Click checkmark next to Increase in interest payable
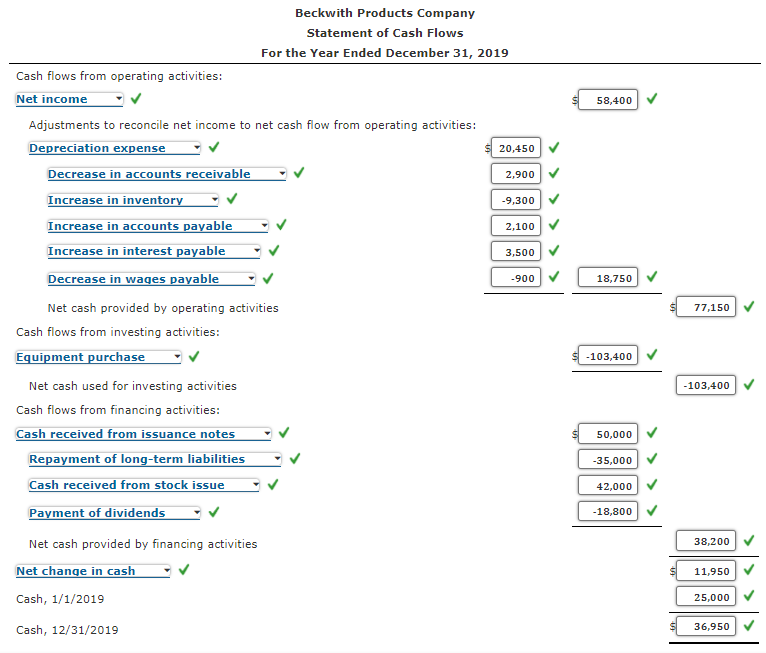 (x=274, y=251)
